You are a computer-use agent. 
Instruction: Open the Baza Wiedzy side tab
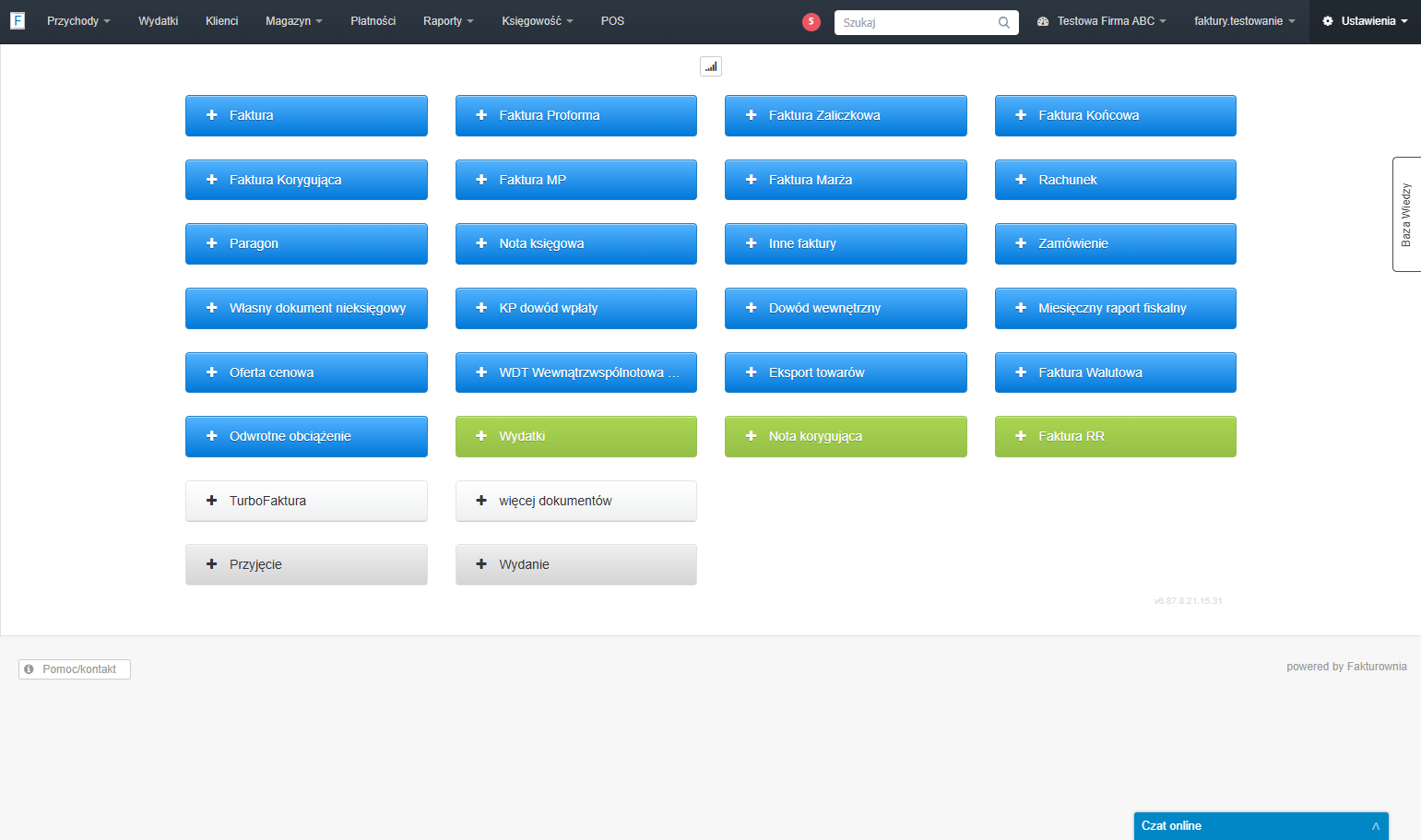click(x=1406, y=214)
